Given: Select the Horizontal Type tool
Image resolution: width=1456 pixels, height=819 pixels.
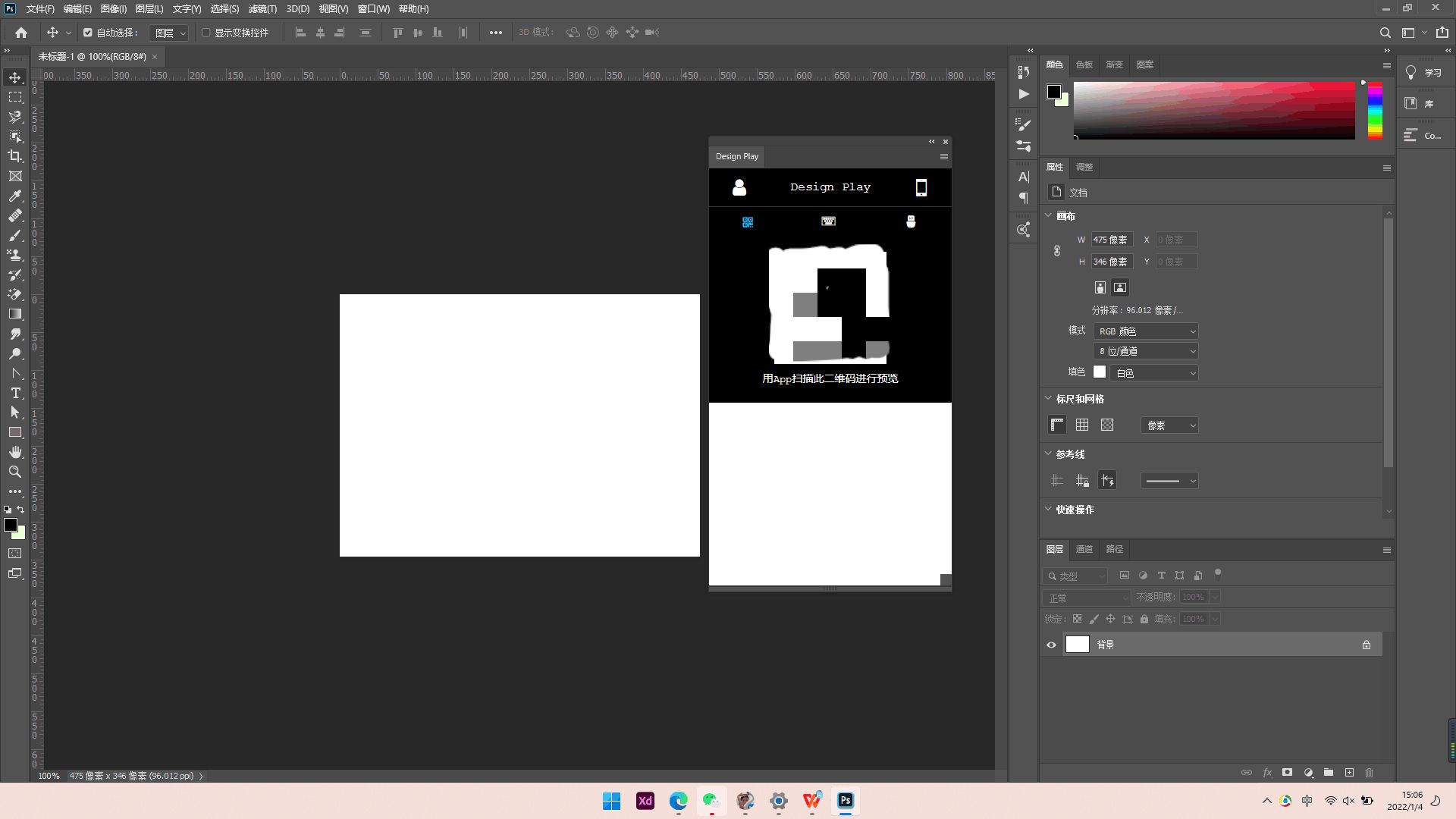Looking at the screenshot, I should (15, 393).
